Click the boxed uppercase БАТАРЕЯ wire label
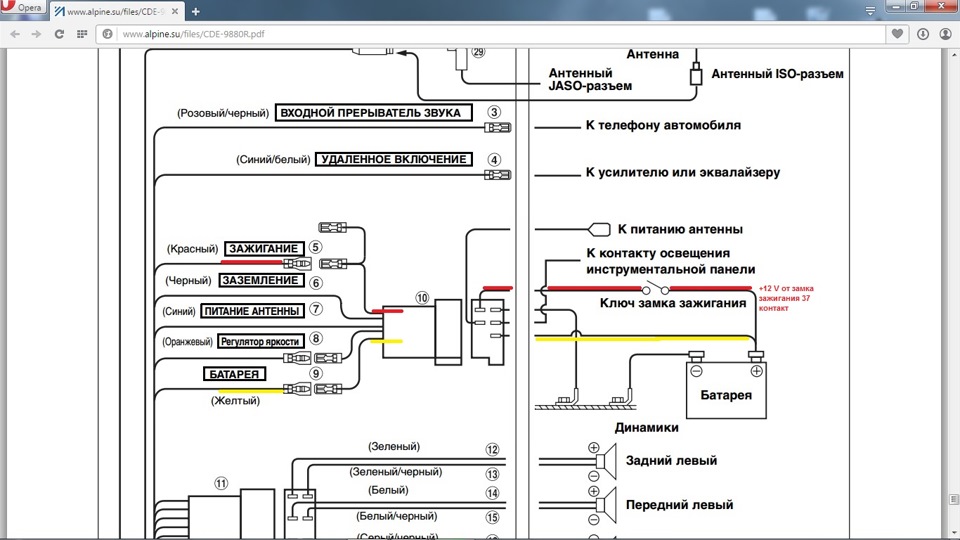Image resolution: width=960 pixels, height=540 pixels. tap(234, 374)
